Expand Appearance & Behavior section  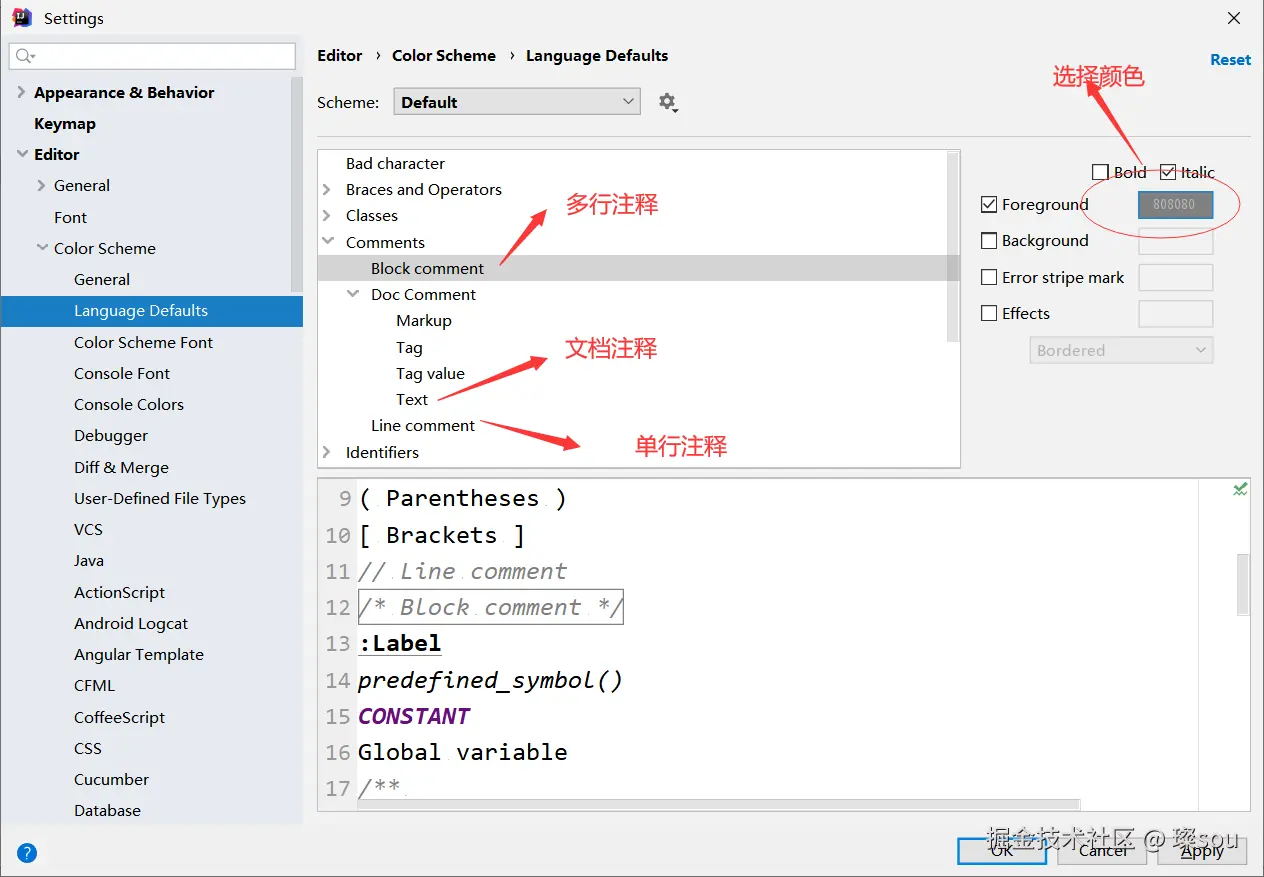click(22, 92)
